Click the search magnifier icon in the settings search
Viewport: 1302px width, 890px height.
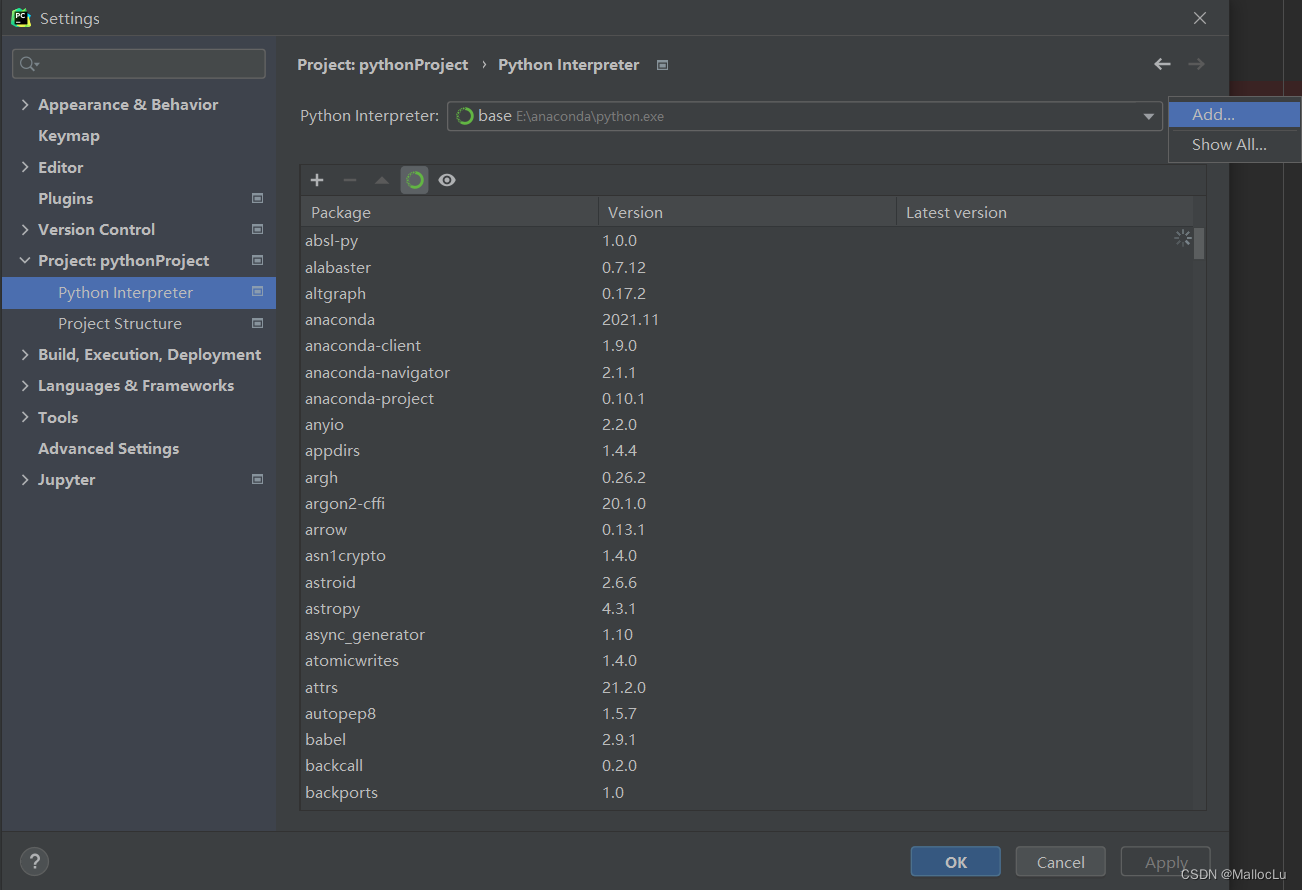click(28, 64)
